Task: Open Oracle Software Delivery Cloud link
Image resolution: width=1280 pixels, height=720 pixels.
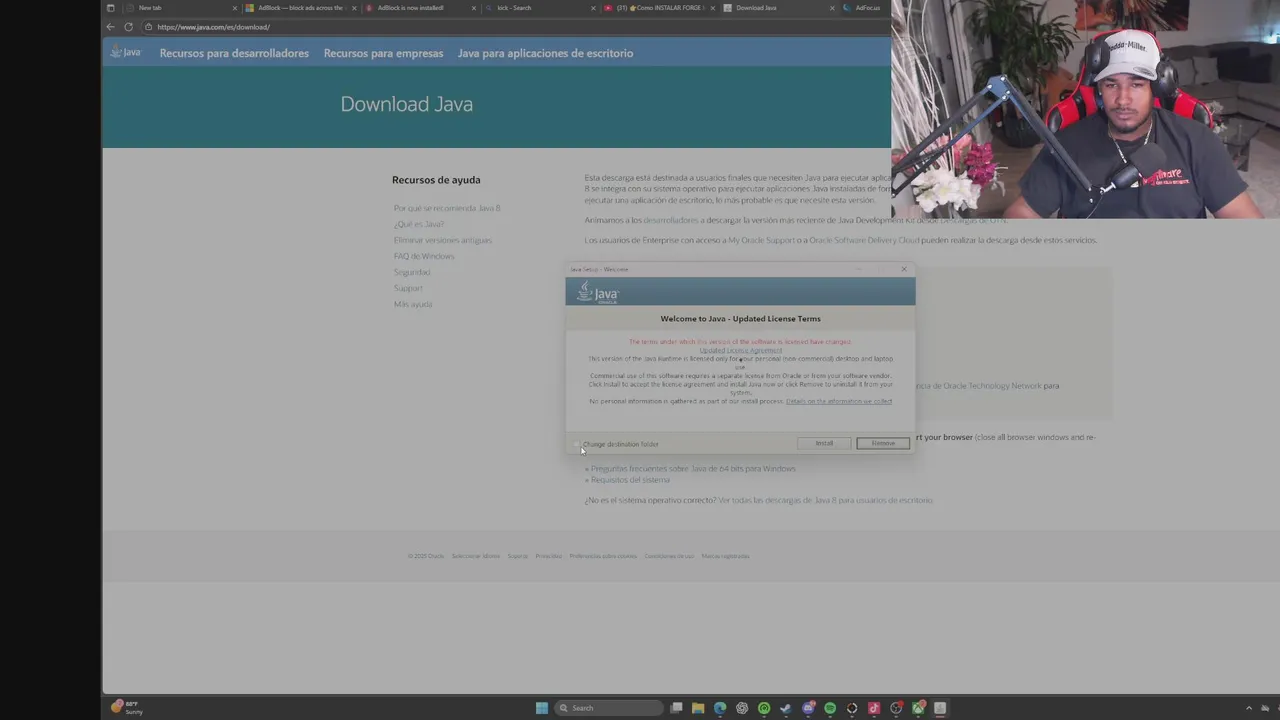Action: point(864,240)
